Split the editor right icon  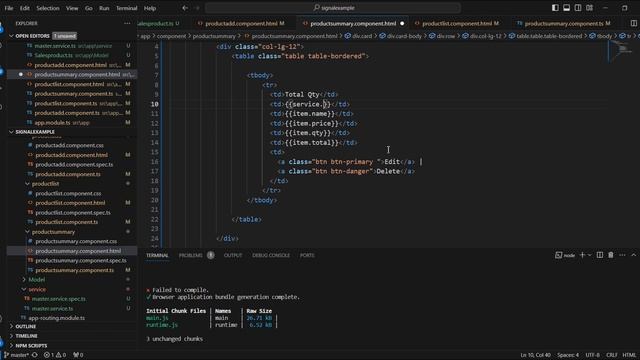coord(633,24)
